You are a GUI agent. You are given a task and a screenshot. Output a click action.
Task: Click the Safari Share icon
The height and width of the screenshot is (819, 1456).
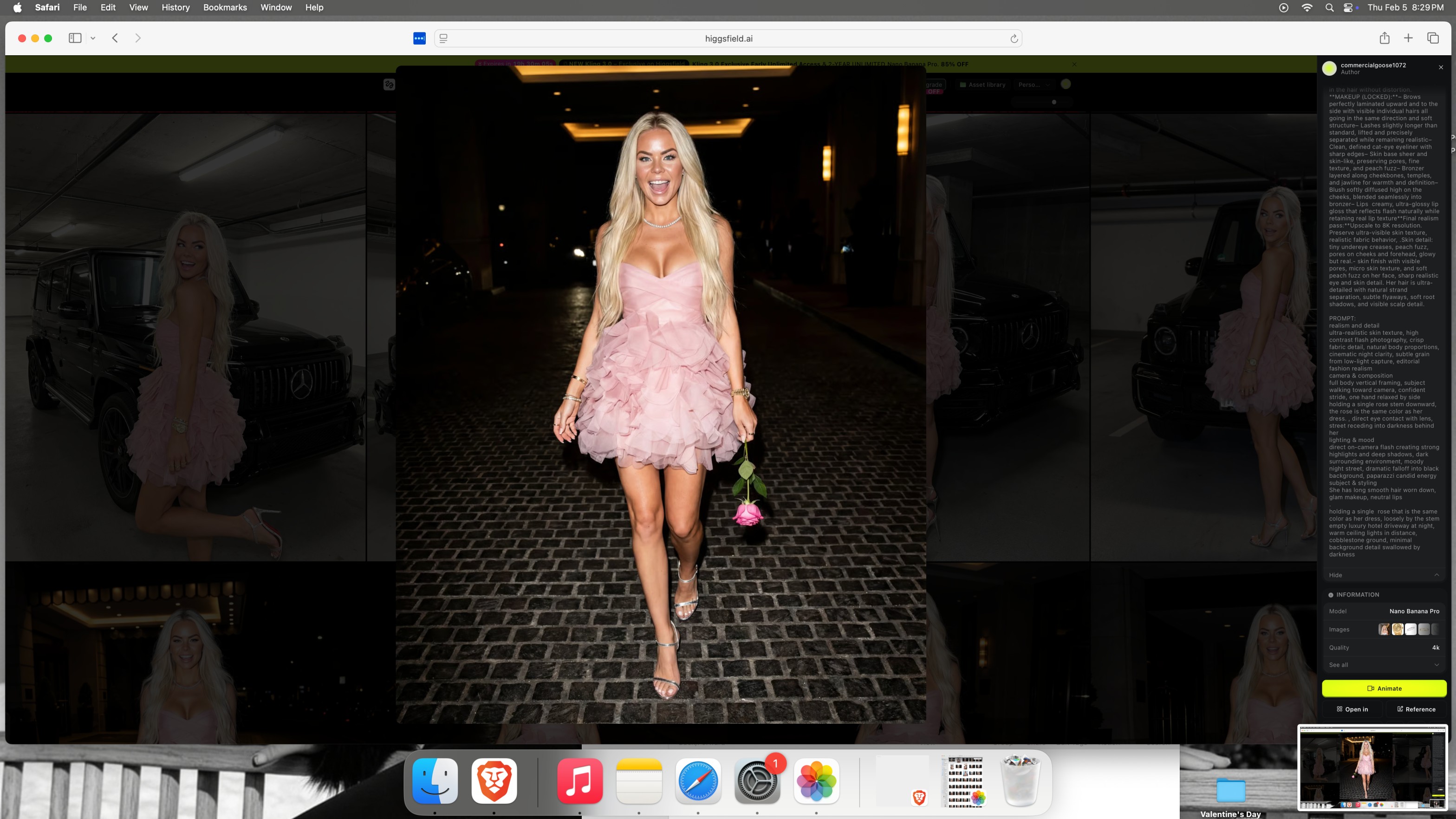[1384, 38]
